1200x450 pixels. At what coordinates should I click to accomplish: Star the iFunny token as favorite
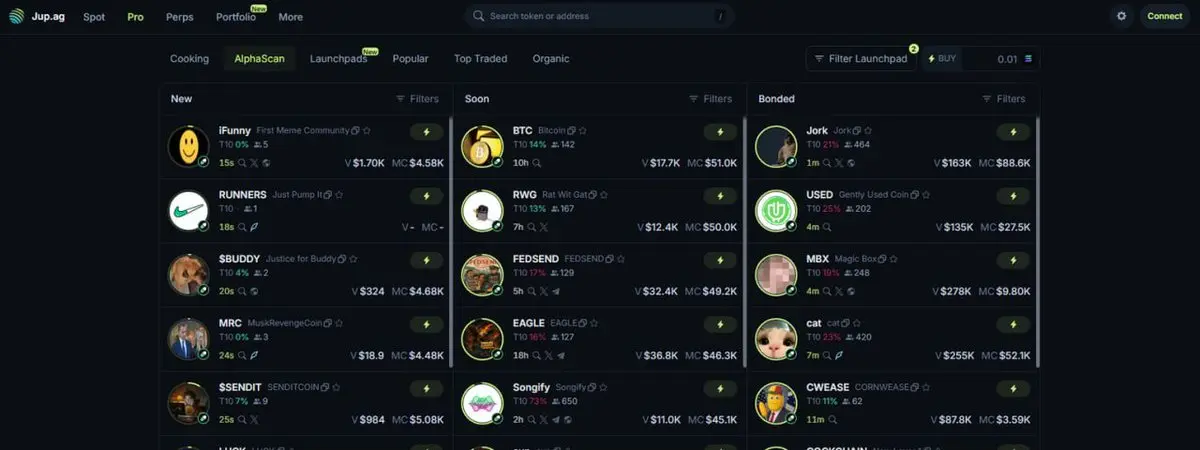click(367, 131)
